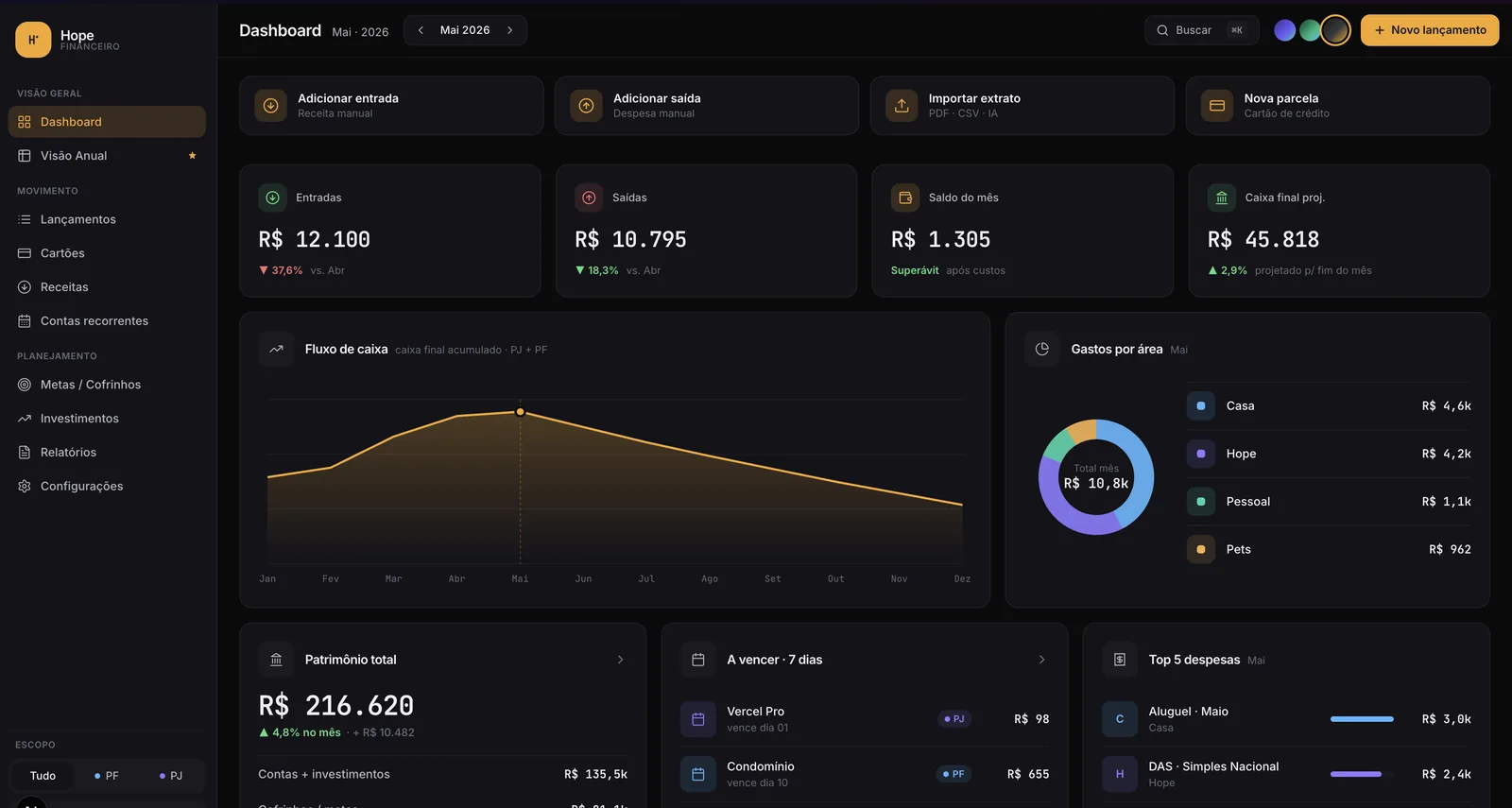The image size is (1512, 808).
Task: Click the Condomínio calendar icon
Action: pyautogui.click(x=698, y=774)
